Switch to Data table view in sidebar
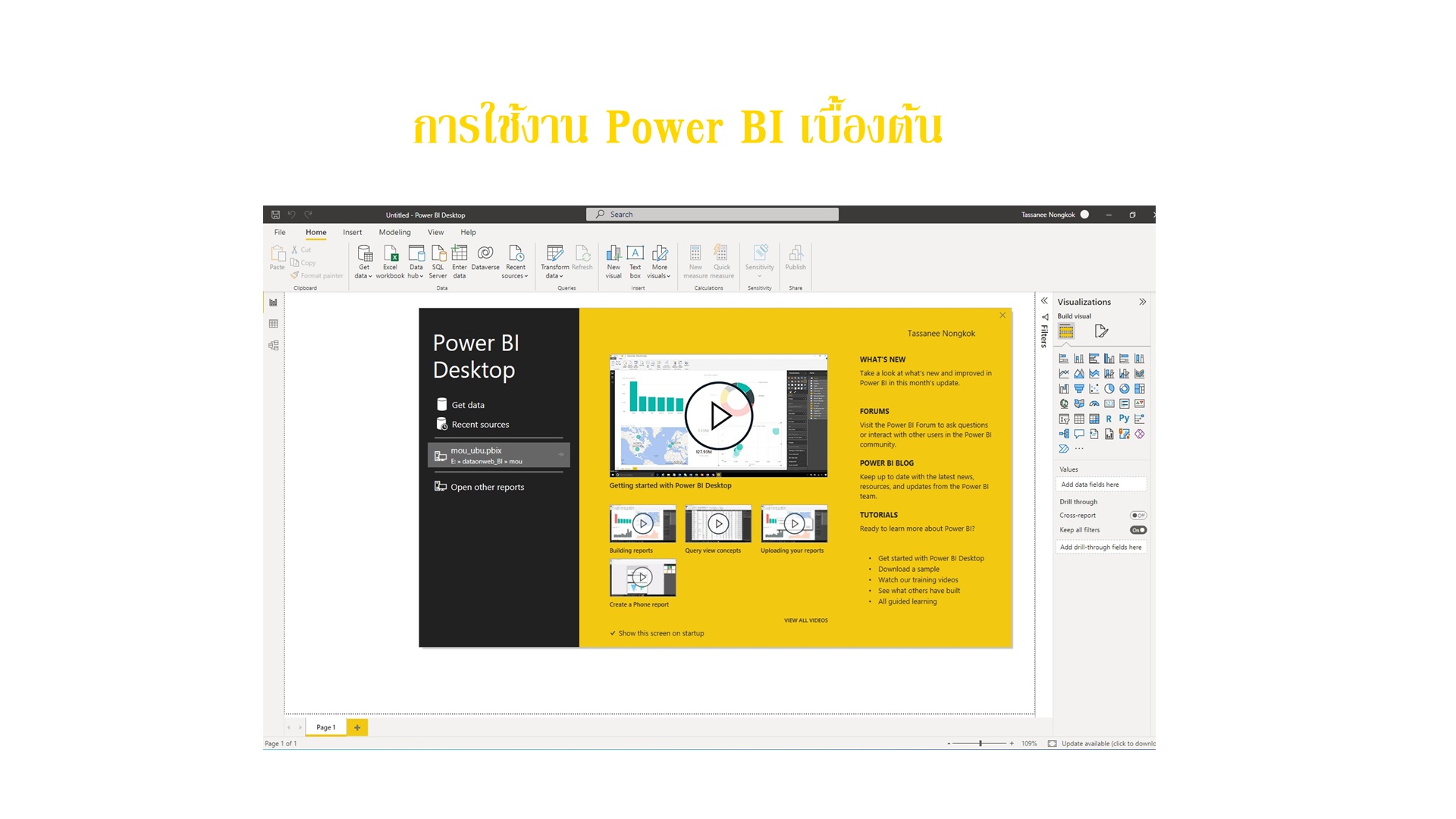Screen dimensions: 1456x819 tap(274, 324)
